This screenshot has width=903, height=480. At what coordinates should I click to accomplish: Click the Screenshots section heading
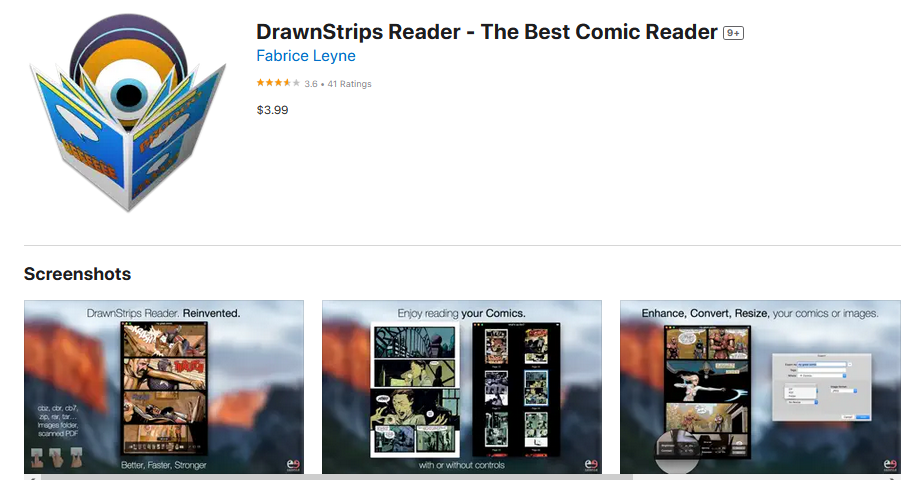[78, 274]
